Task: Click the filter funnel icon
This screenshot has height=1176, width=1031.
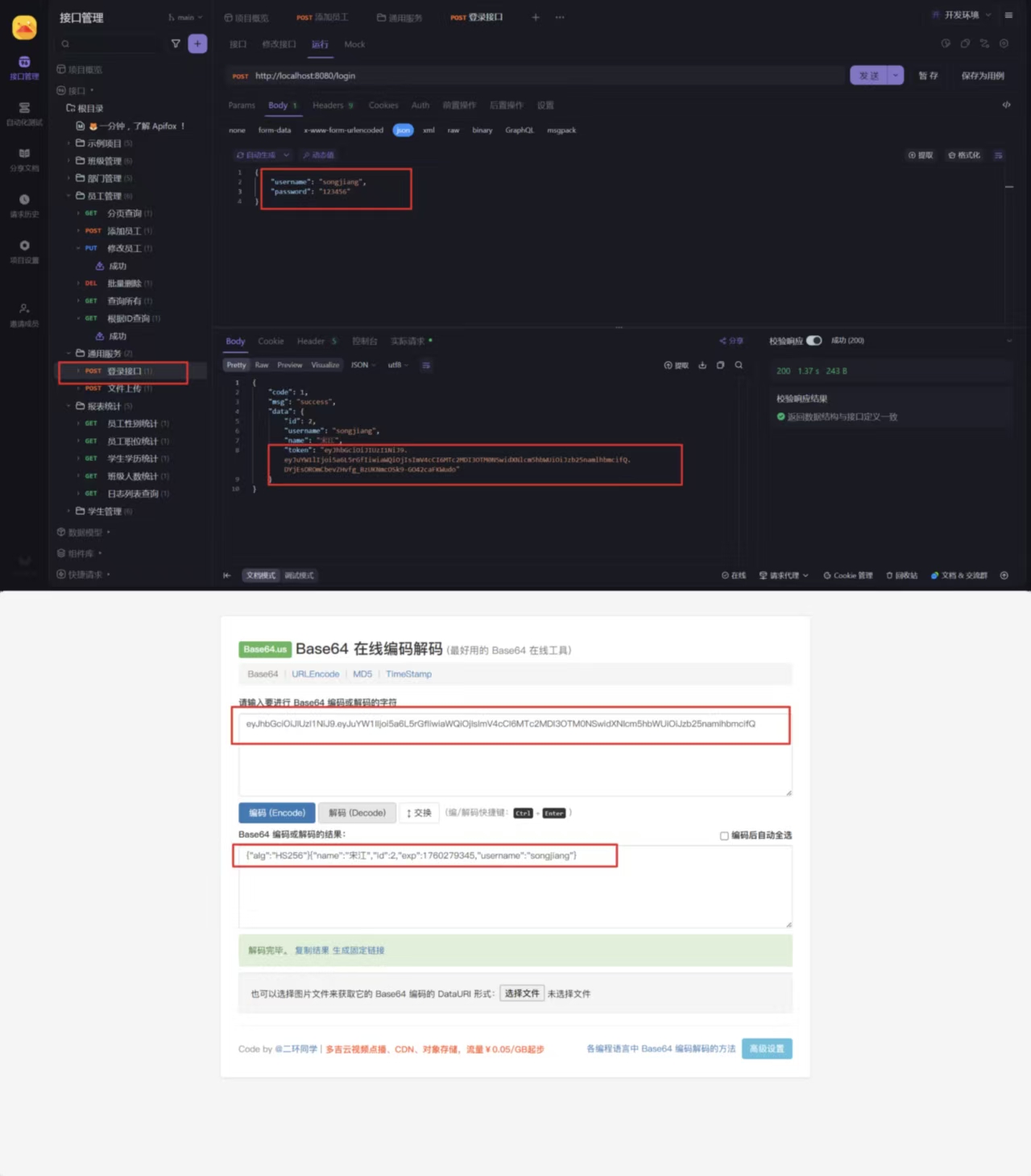Action: (176, 43)
